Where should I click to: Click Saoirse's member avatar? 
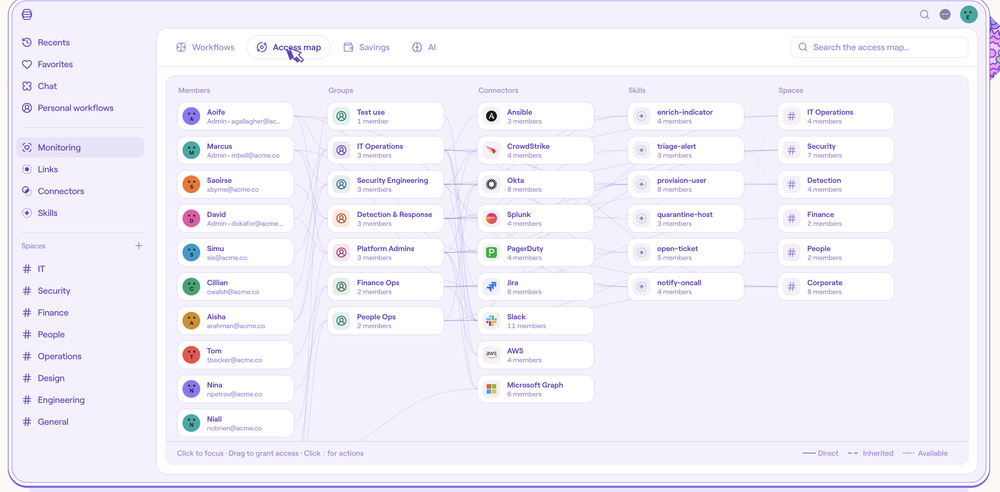click(191, 184)
